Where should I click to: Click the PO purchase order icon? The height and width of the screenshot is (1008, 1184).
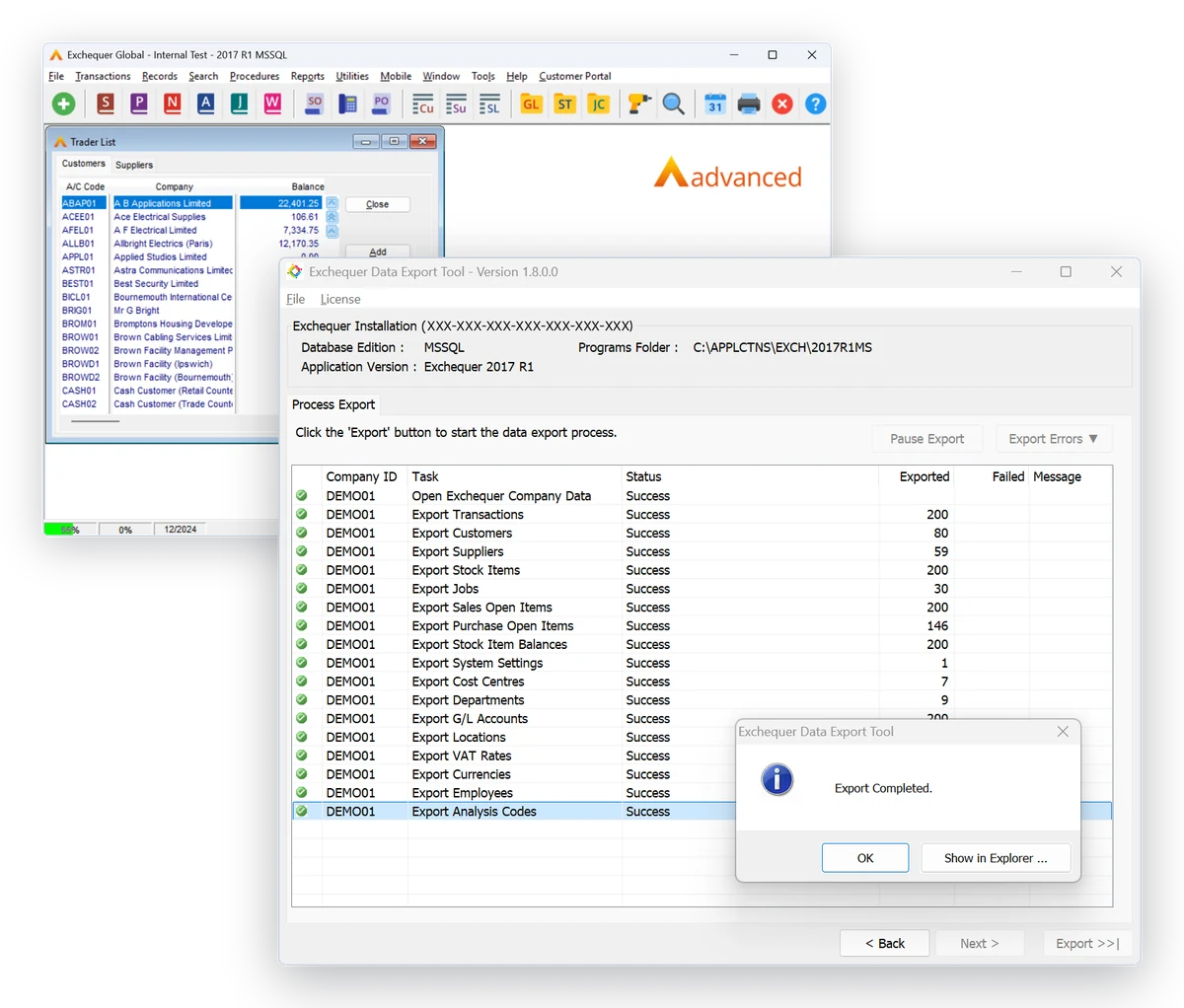pos(381,103)
